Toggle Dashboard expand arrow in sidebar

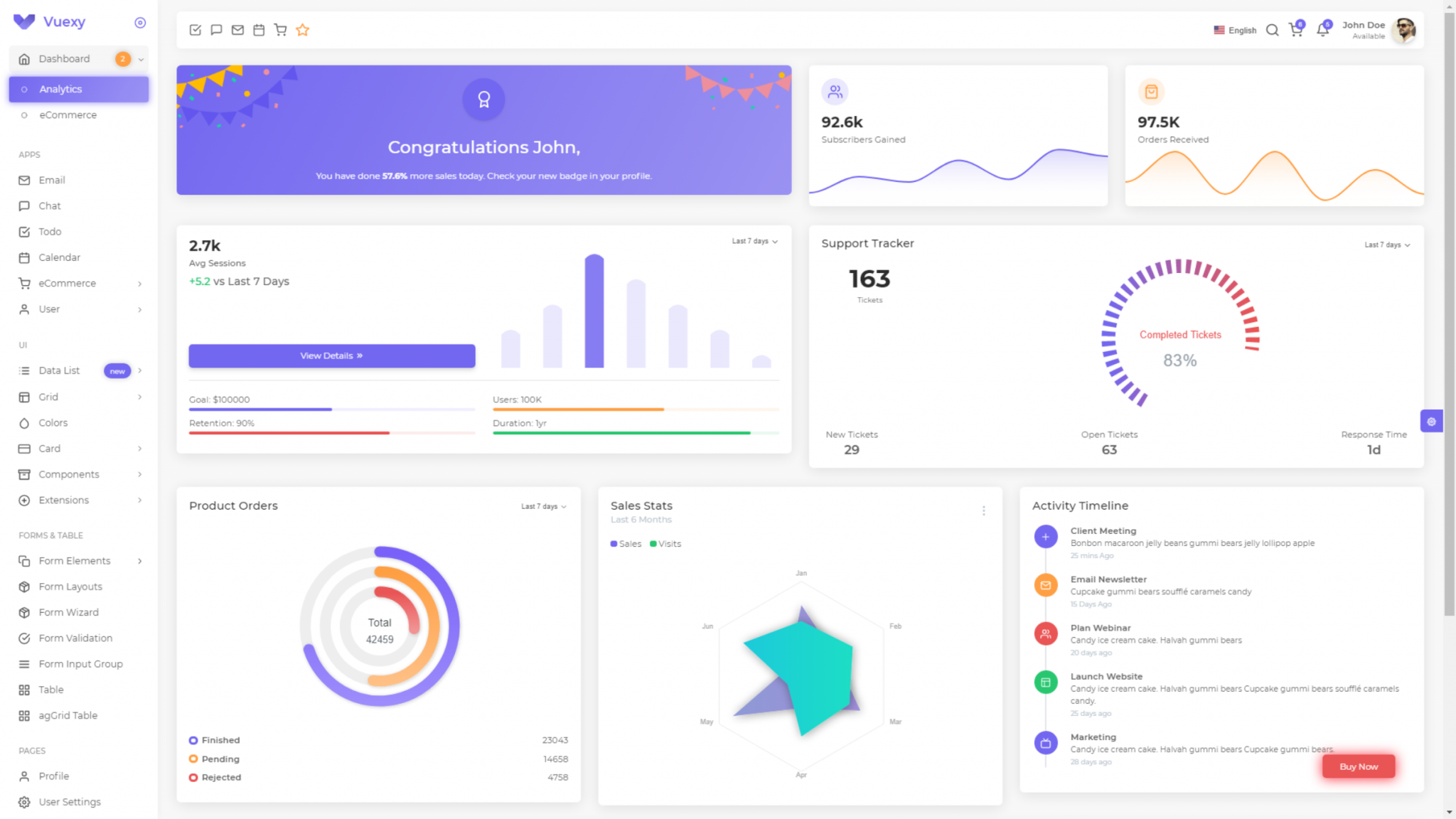click(x=140, y=59)
